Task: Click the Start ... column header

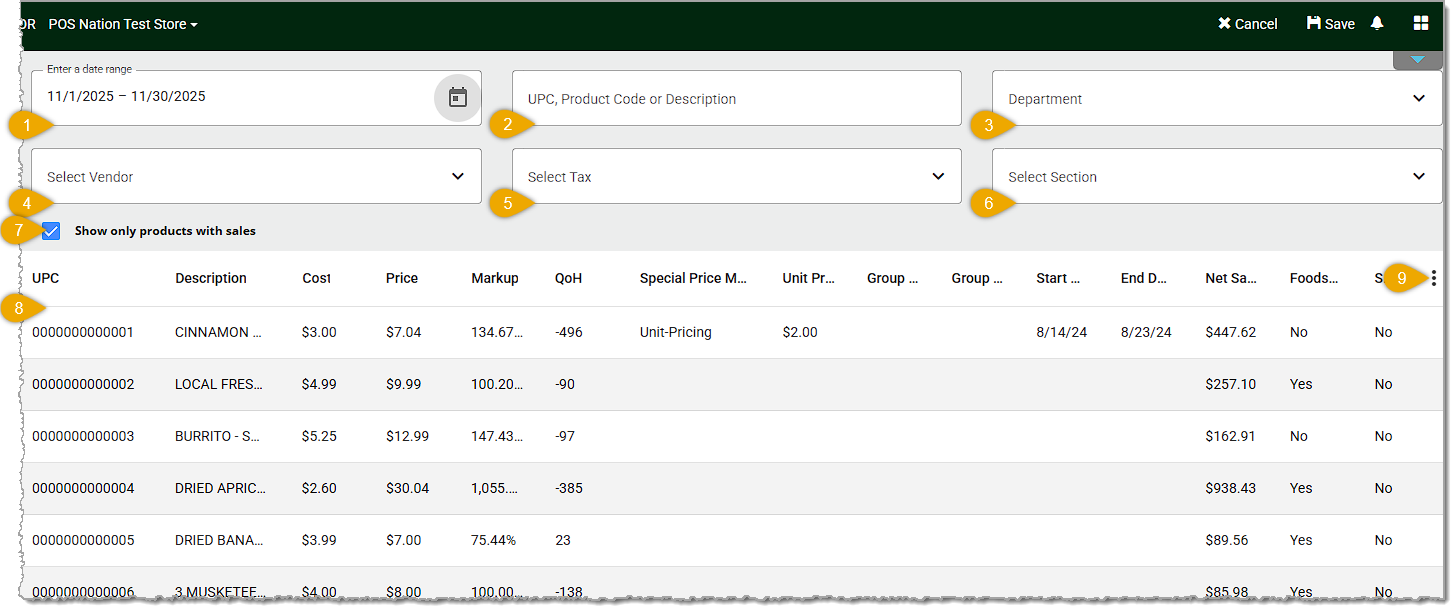Action: [1059, 278]
